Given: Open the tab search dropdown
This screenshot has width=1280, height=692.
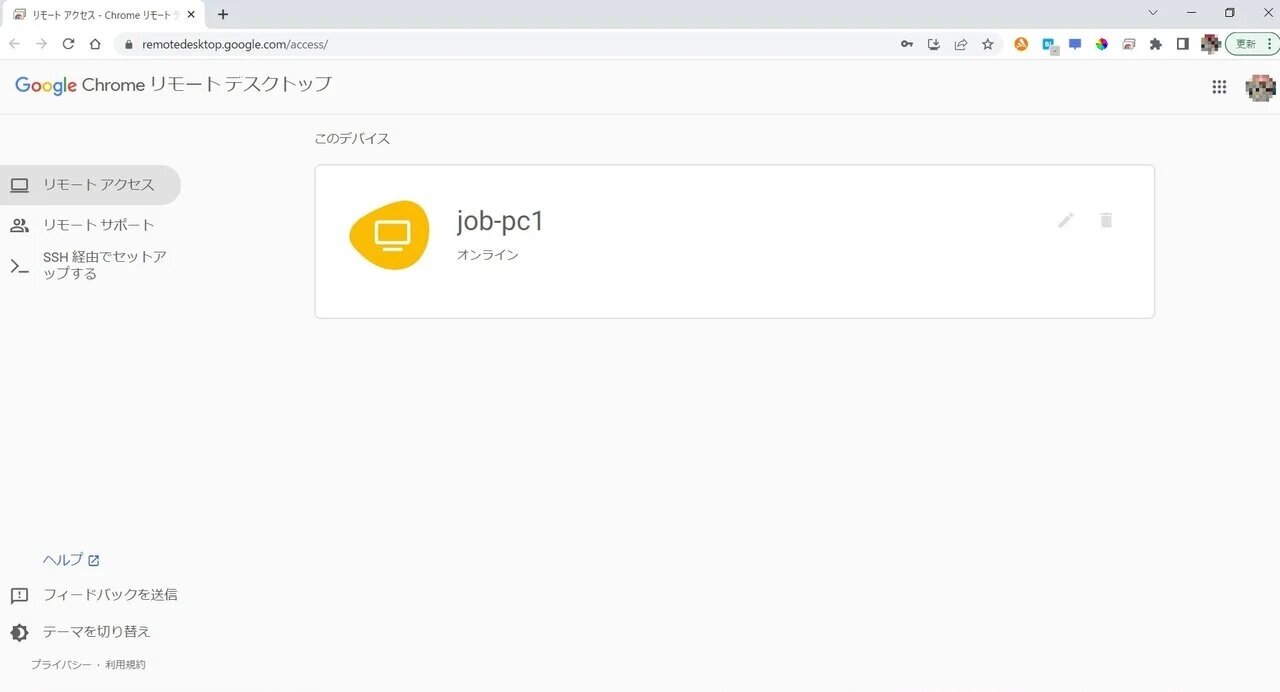Looking at the screenshot, I should pyautogui.click(x=1152, y=13).
